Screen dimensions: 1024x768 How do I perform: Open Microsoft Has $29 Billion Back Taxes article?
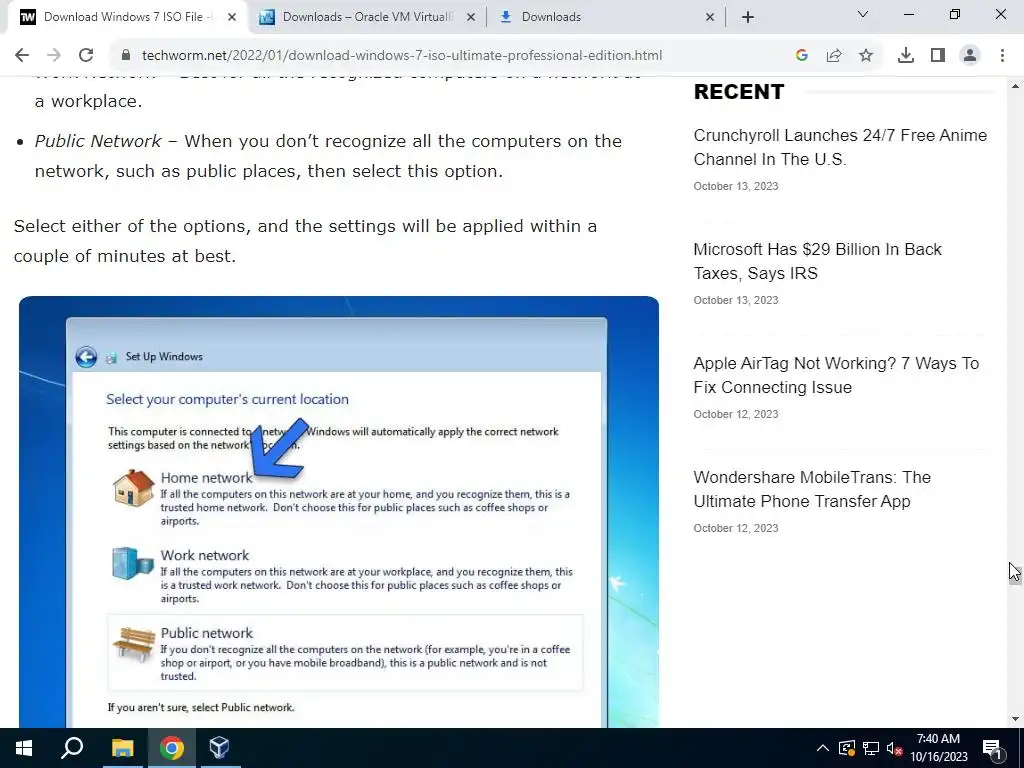818,261
